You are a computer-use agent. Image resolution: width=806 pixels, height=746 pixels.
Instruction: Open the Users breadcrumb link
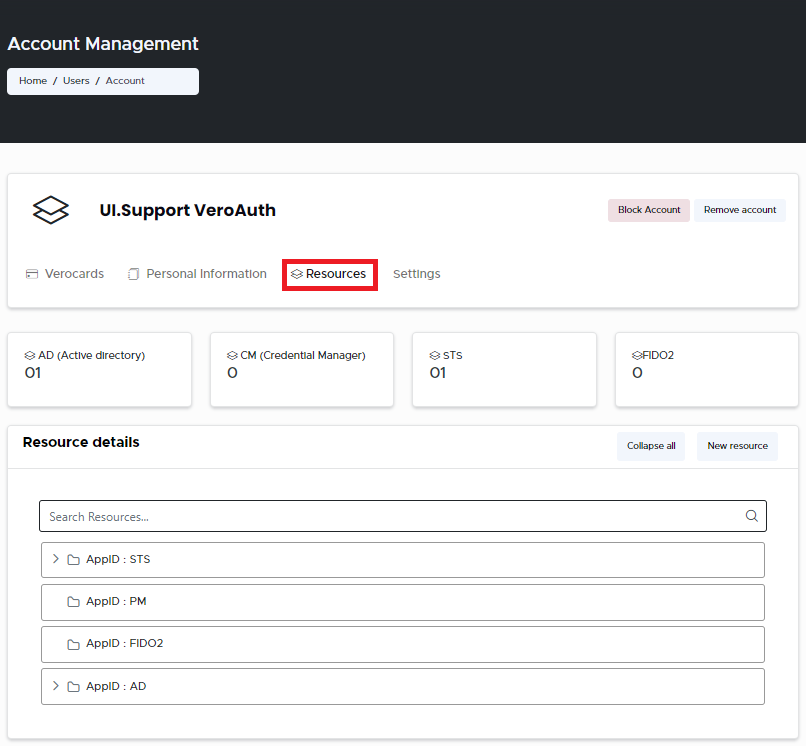76,81
